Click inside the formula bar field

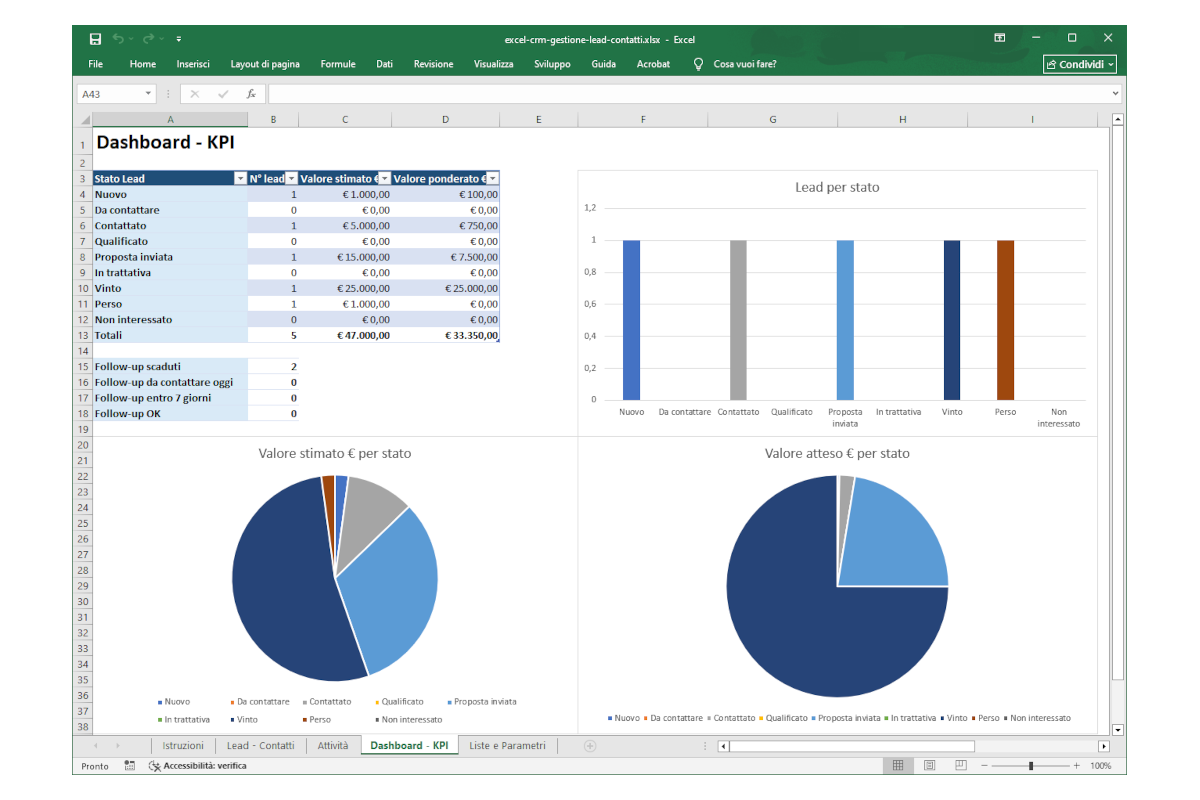point(690,94)
